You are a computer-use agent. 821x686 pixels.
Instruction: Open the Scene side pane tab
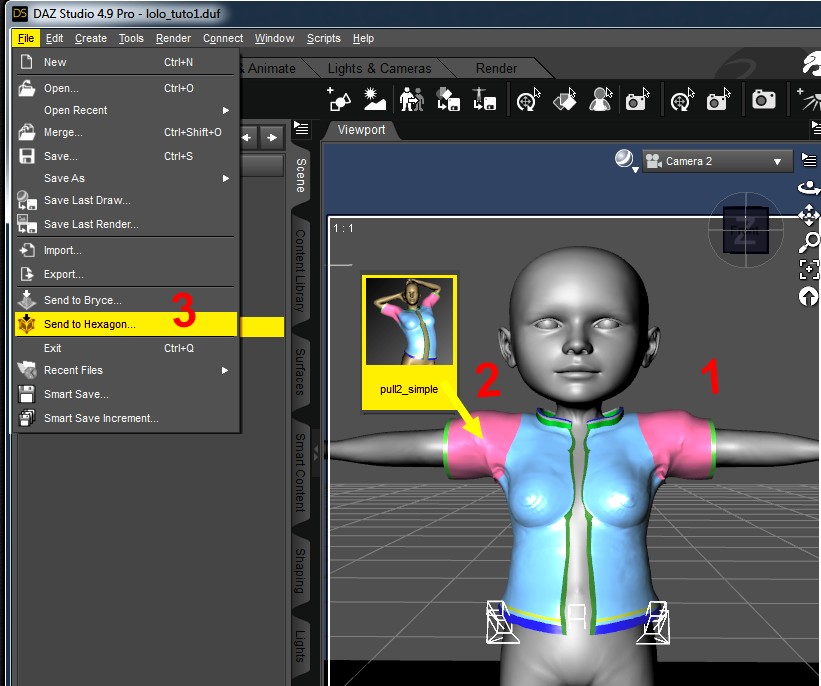pyautogui.click(x=301, y=175)
